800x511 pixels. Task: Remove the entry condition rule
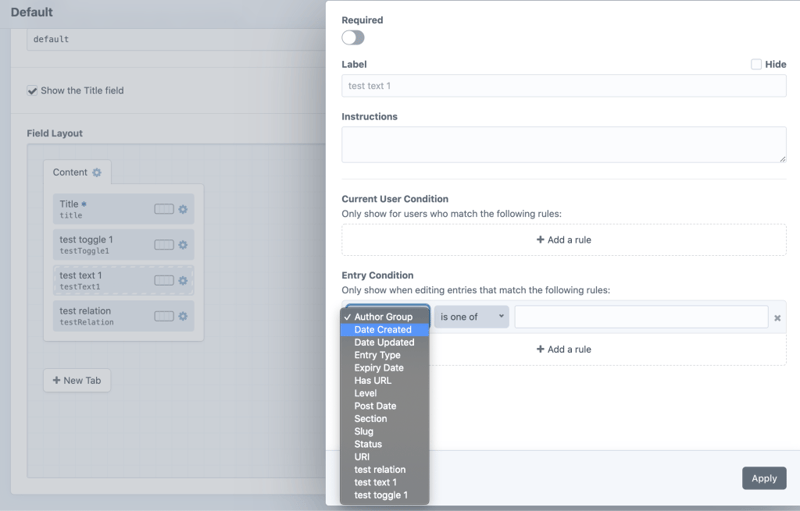click(777, 318)
